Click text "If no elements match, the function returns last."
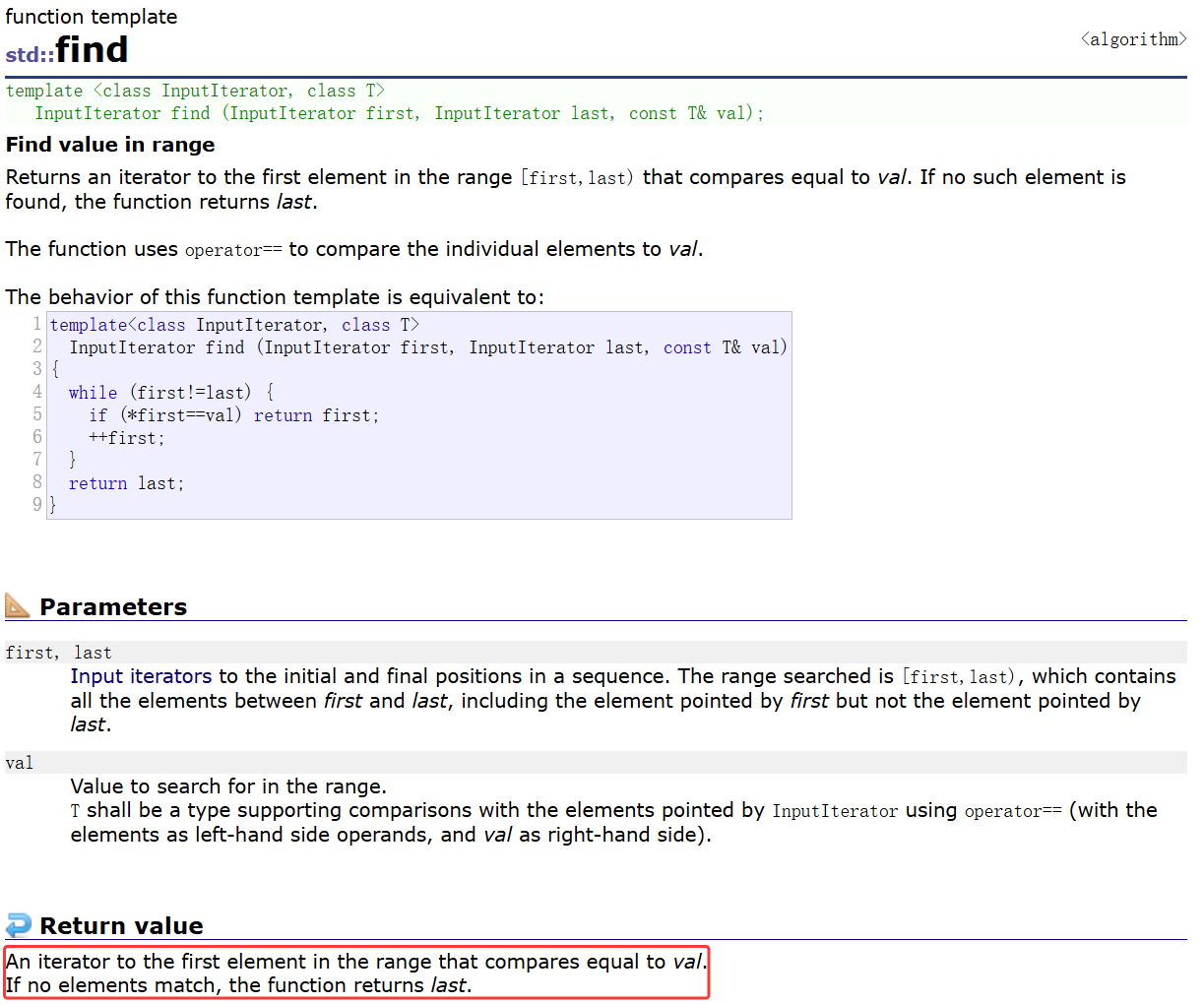This screenshot has width=1204, height=1004. 238,985
